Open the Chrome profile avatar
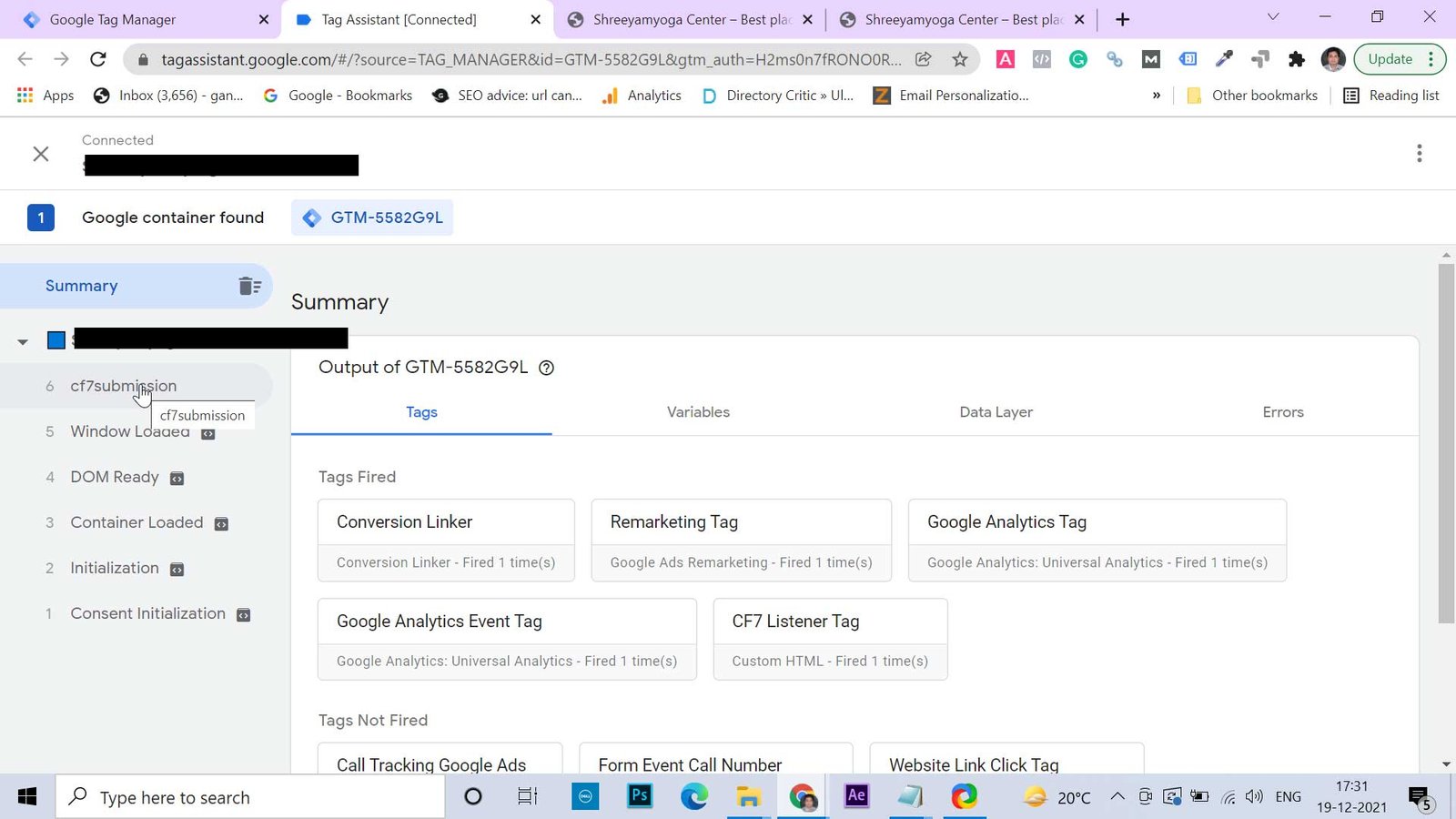This screenshot has height=819, width=1456. (1333, 59)
